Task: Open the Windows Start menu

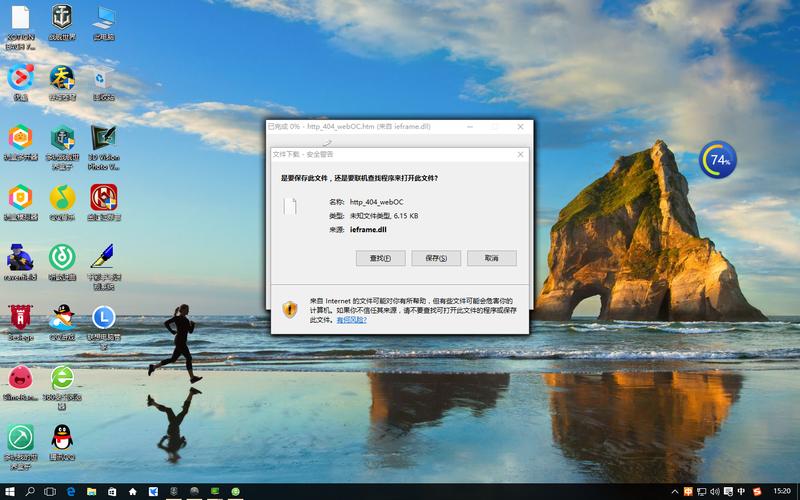Action: [9, 492]
